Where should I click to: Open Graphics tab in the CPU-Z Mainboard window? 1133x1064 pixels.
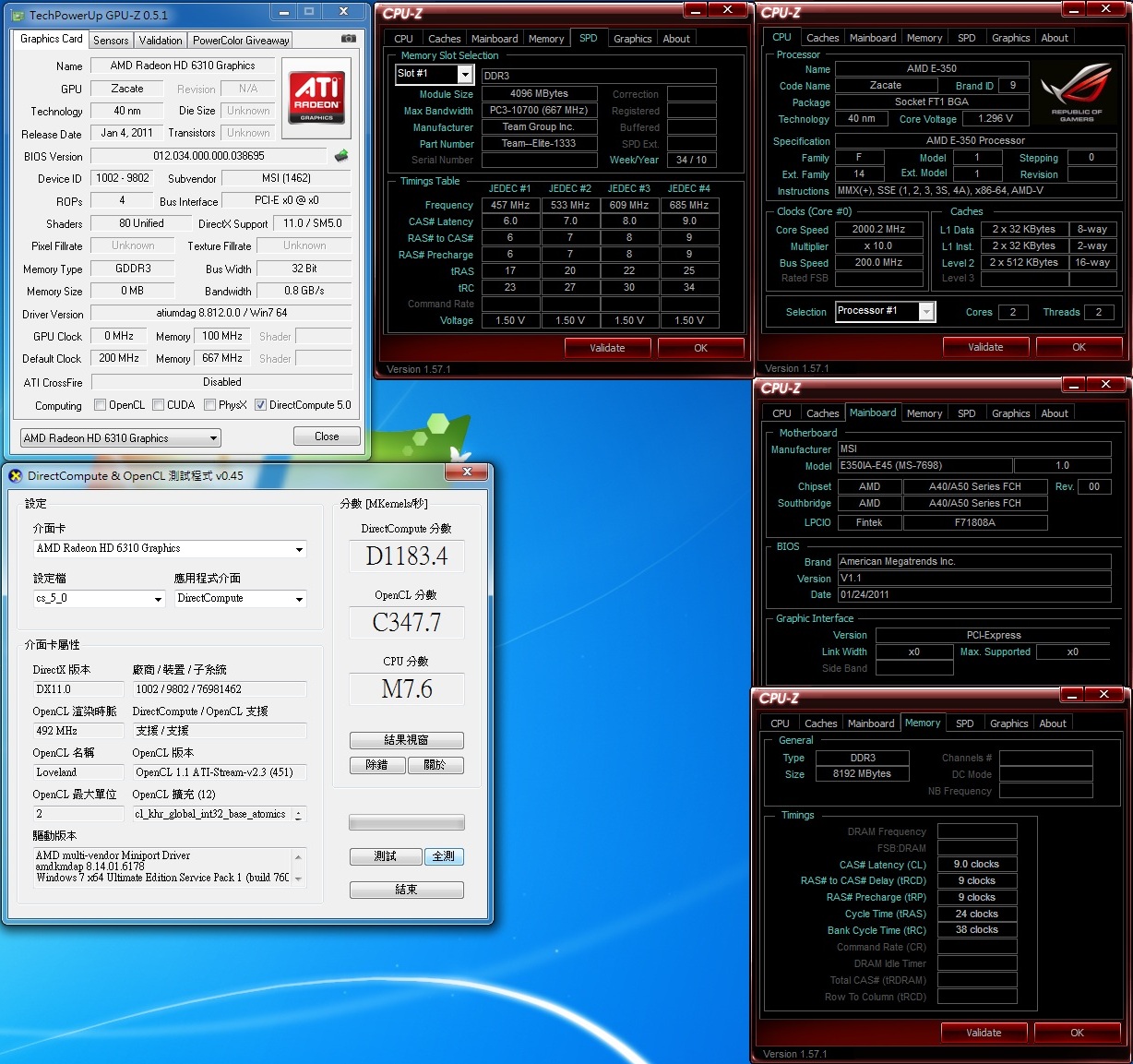[x=1010, y=413]
